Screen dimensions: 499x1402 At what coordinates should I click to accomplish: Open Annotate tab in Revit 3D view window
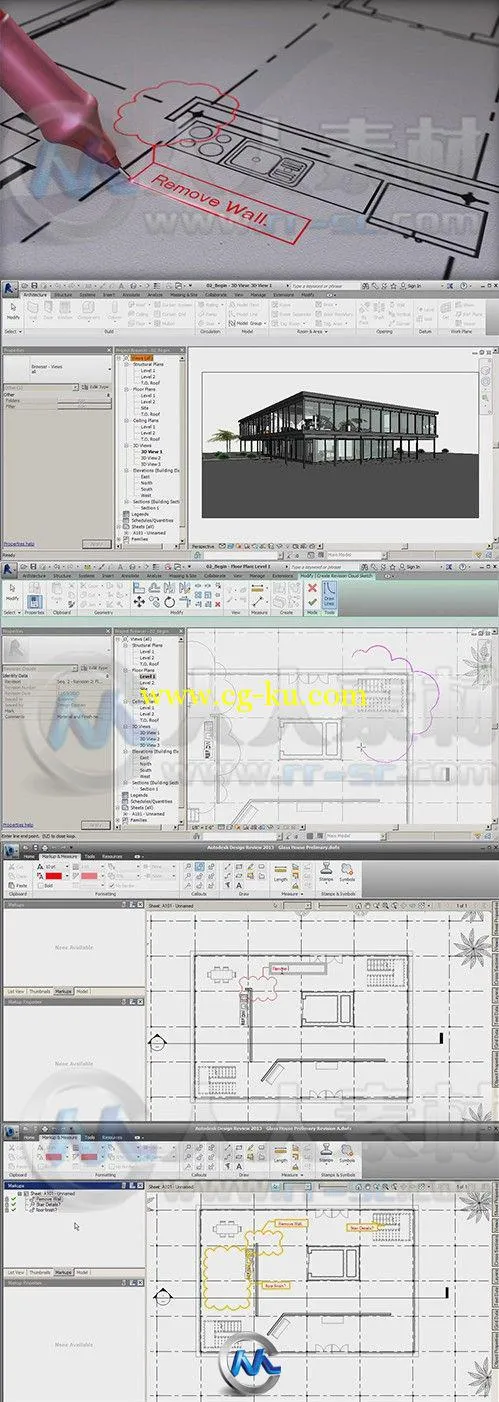[x=131, y=295]
